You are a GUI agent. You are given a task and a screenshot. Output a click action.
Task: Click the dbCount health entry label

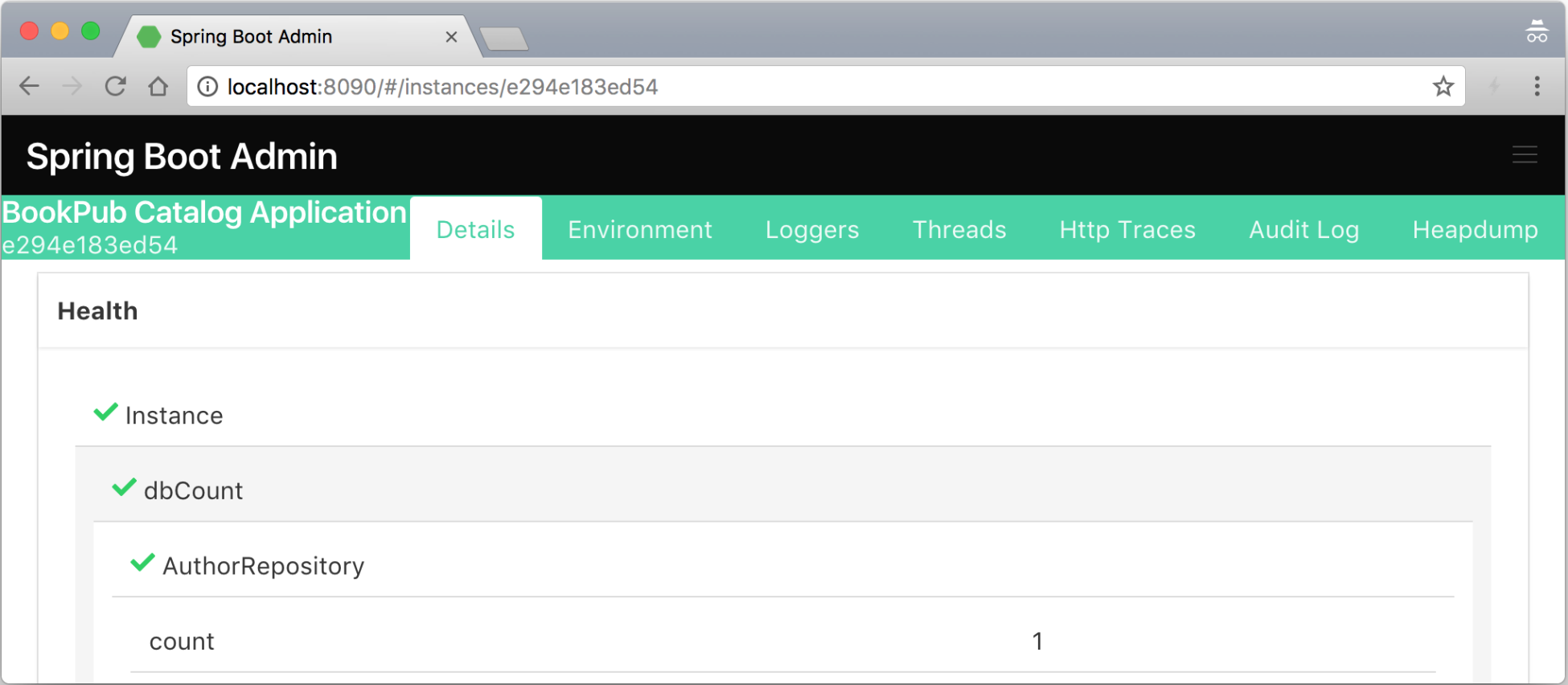(193, 490)
